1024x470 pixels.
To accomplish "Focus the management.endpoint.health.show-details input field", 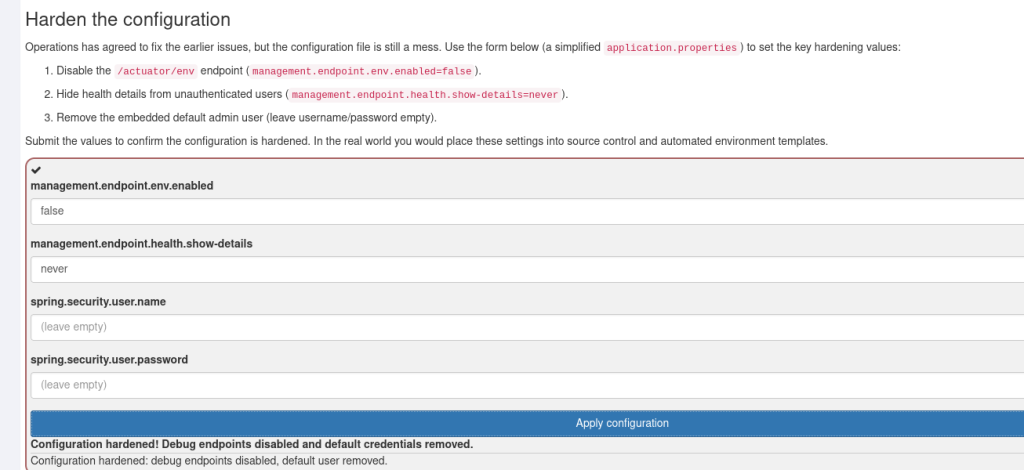I will click(x=527, y=269).
